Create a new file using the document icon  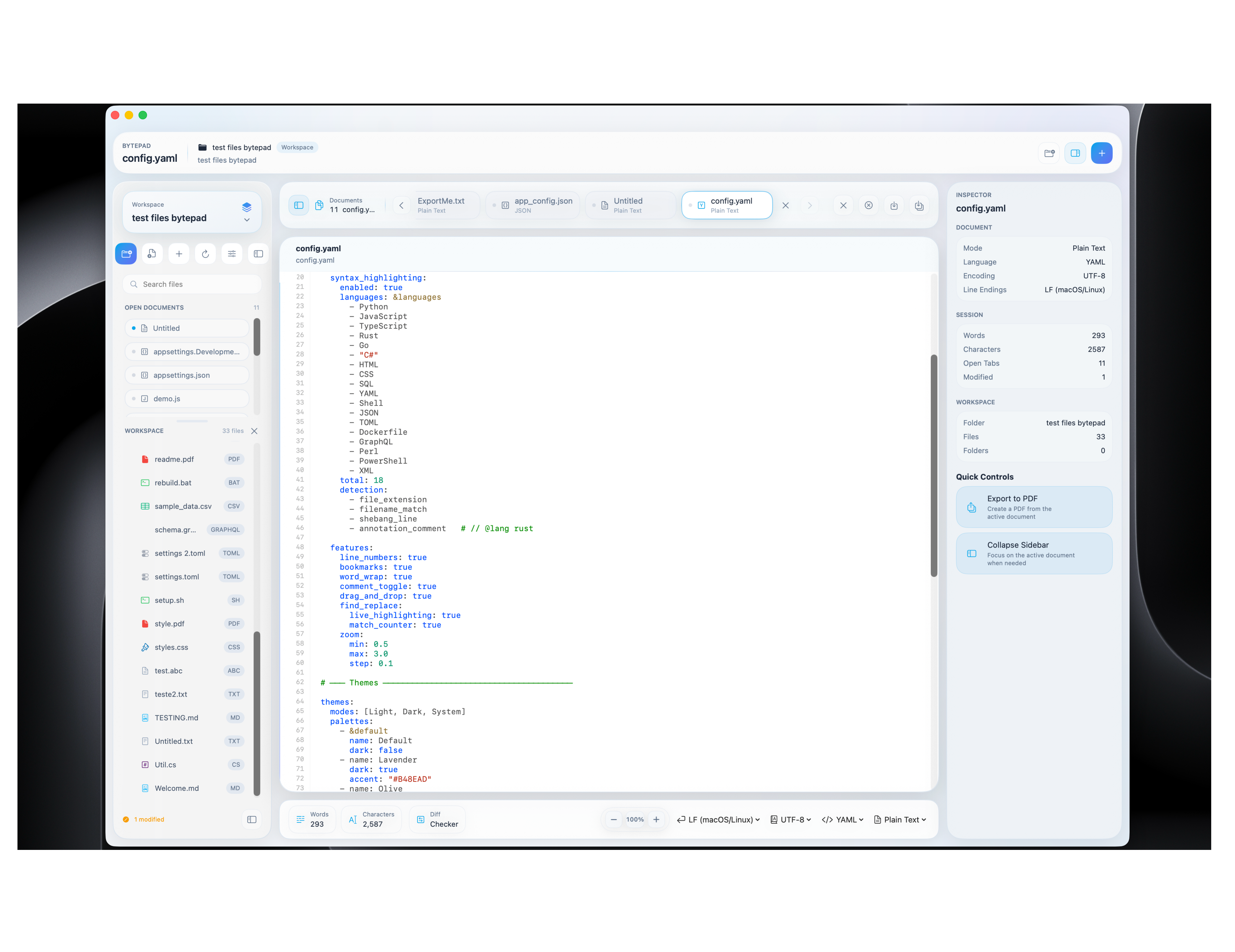152,253
